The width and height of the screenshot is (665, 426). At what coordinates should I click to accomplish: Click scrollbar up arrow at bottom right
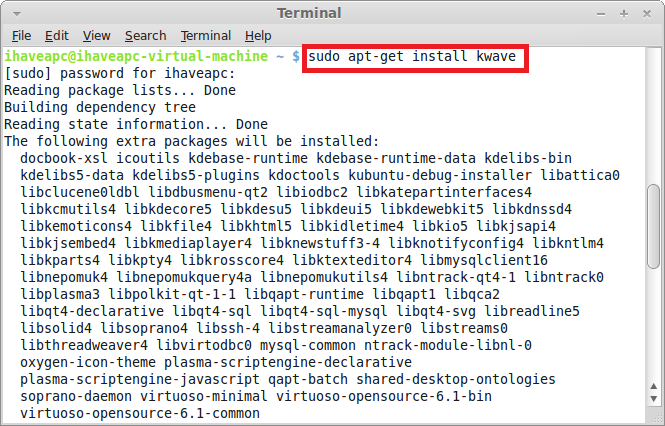pos(654,386)
